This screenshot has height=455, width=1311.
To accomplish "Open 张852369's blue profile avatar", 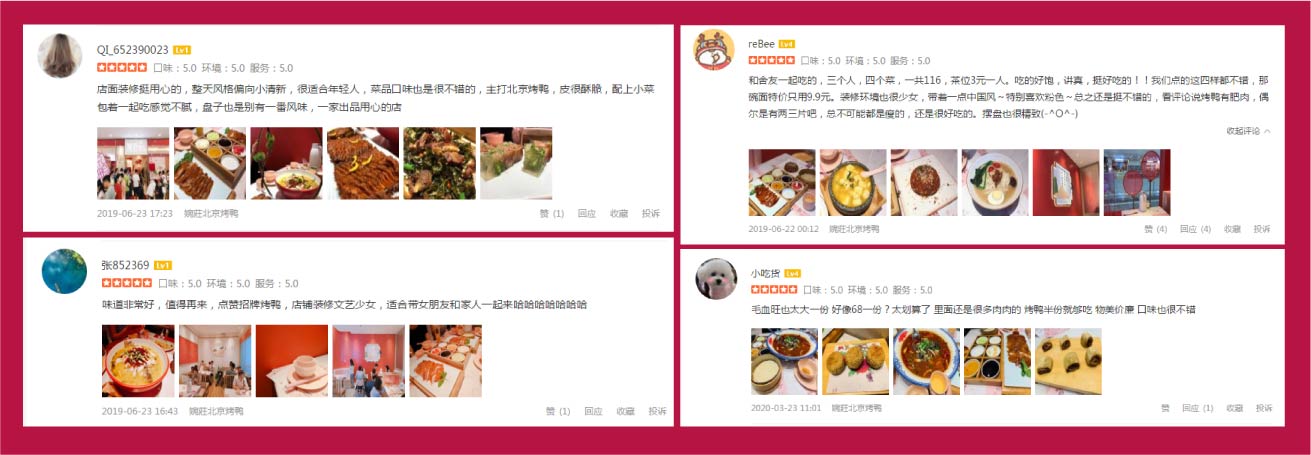I will [64, 271].
